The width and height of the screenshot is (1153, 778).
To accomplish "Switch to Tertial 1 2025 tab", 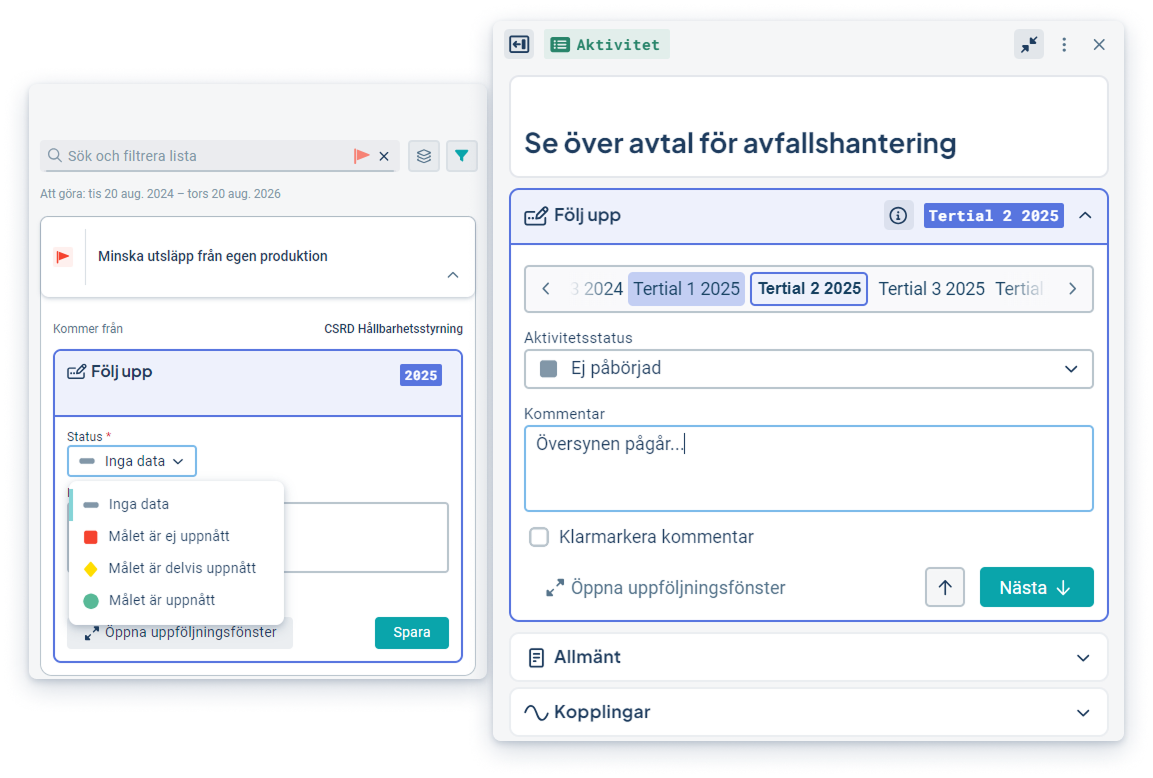I will pyautogui.click(x=687, y=289).
